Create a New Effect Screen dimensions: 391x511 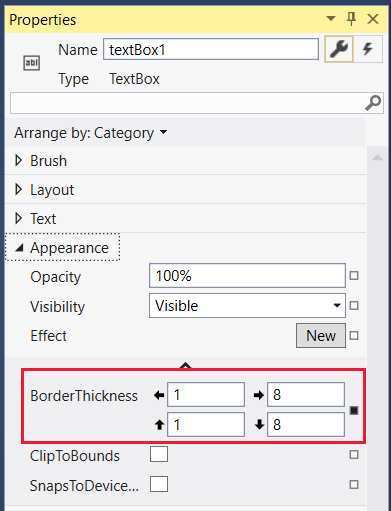click(321, 335)
